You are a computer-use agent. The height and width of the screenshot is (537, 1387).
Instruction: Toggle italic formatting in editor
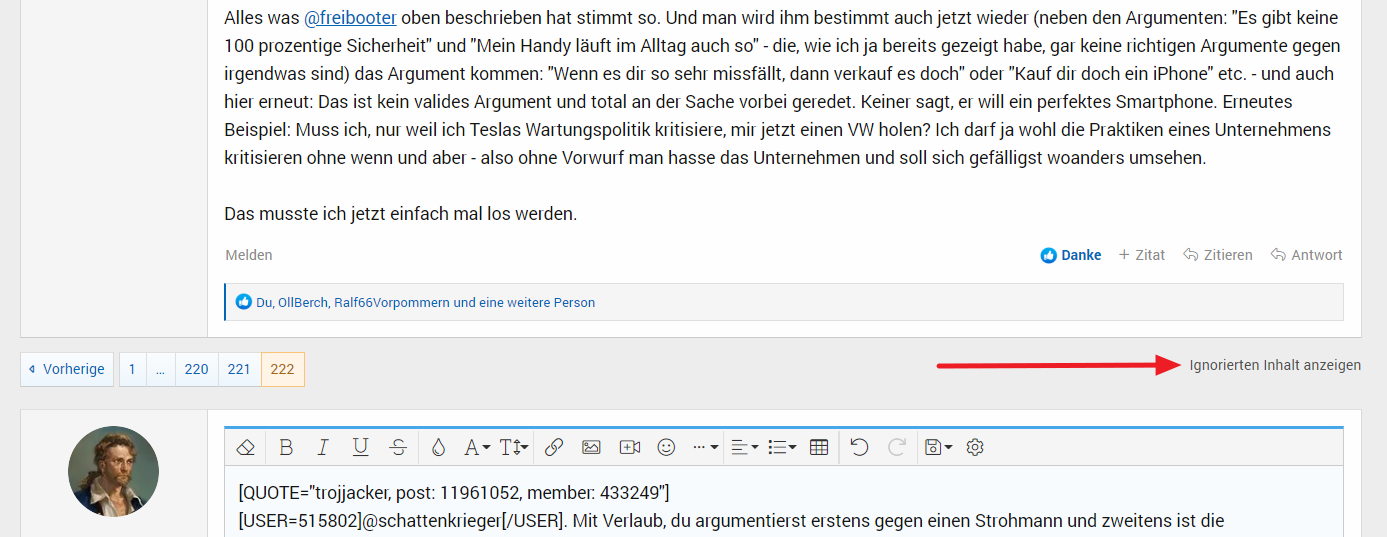click(323, 447)
